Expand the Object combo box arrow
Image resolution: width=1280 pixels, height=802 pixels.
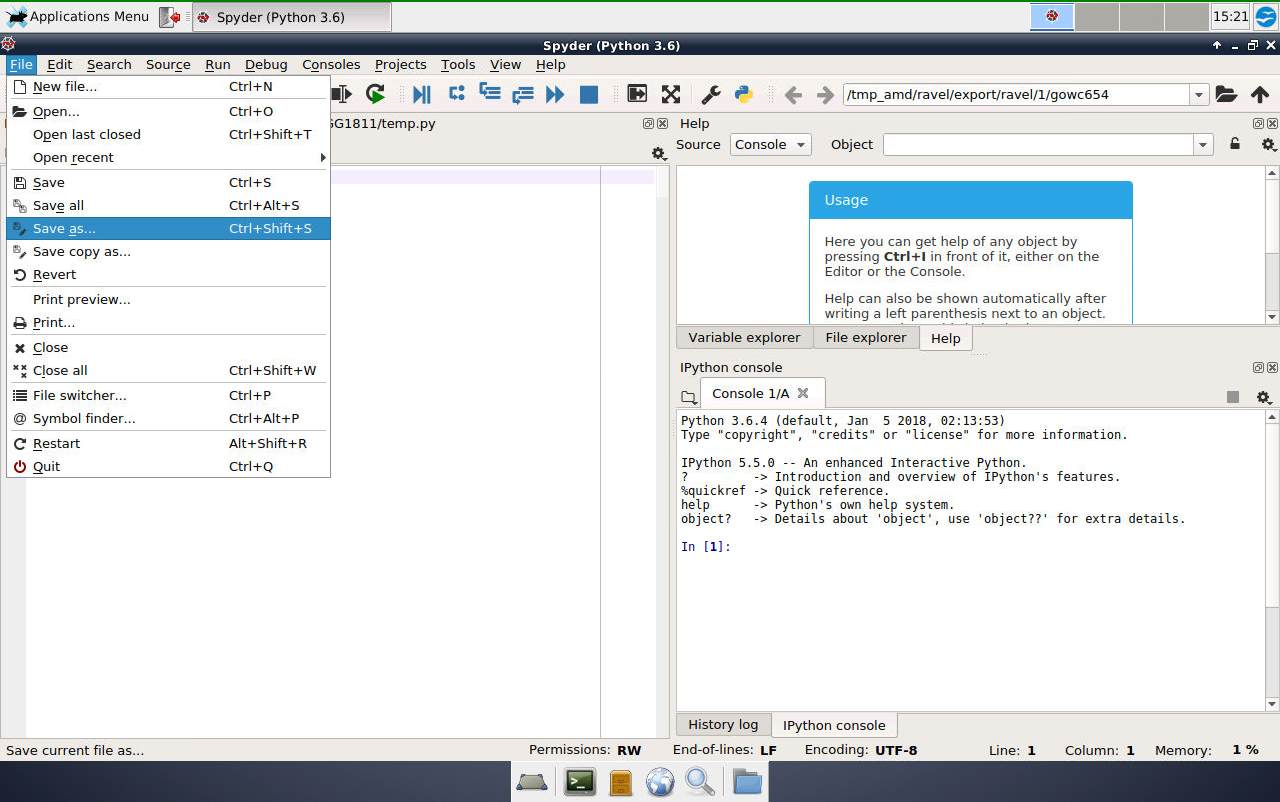(1203, 145)
